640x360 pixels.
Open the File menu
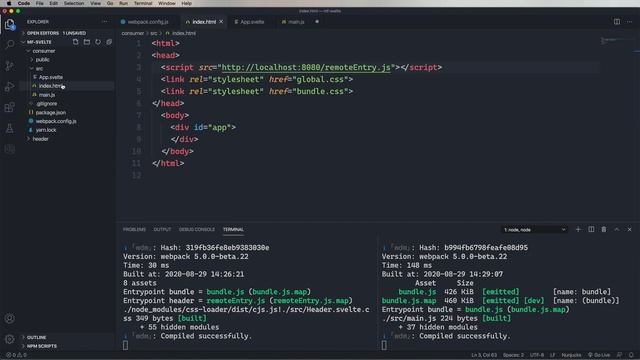point(40,3)
